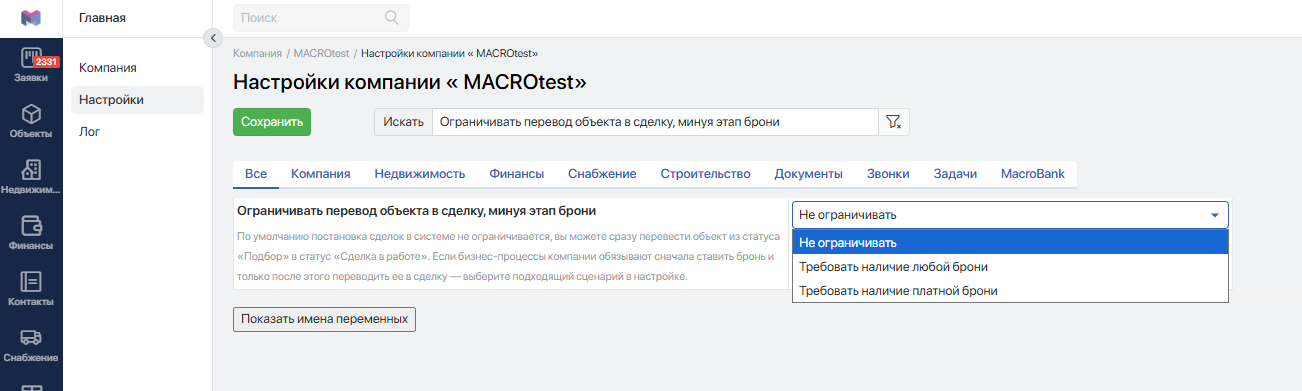
Task: Click Показать имена переменных button
Action: [324, 319]
